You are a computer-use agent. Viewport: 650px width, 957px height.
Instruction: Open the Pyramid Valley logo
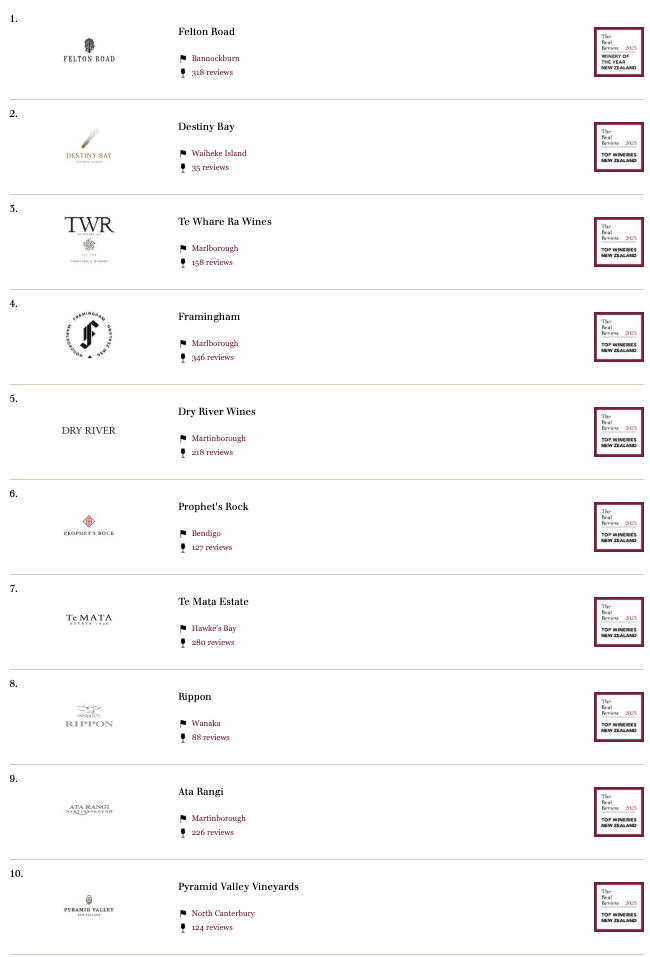(x=89, y=906)
